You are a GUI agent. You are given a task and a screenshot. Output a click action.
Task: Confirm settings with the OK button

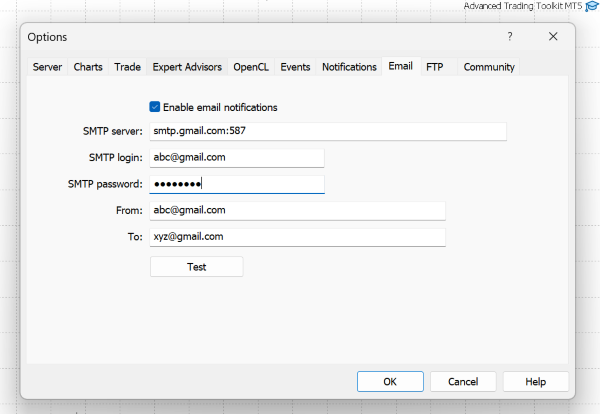coord(390,381)
